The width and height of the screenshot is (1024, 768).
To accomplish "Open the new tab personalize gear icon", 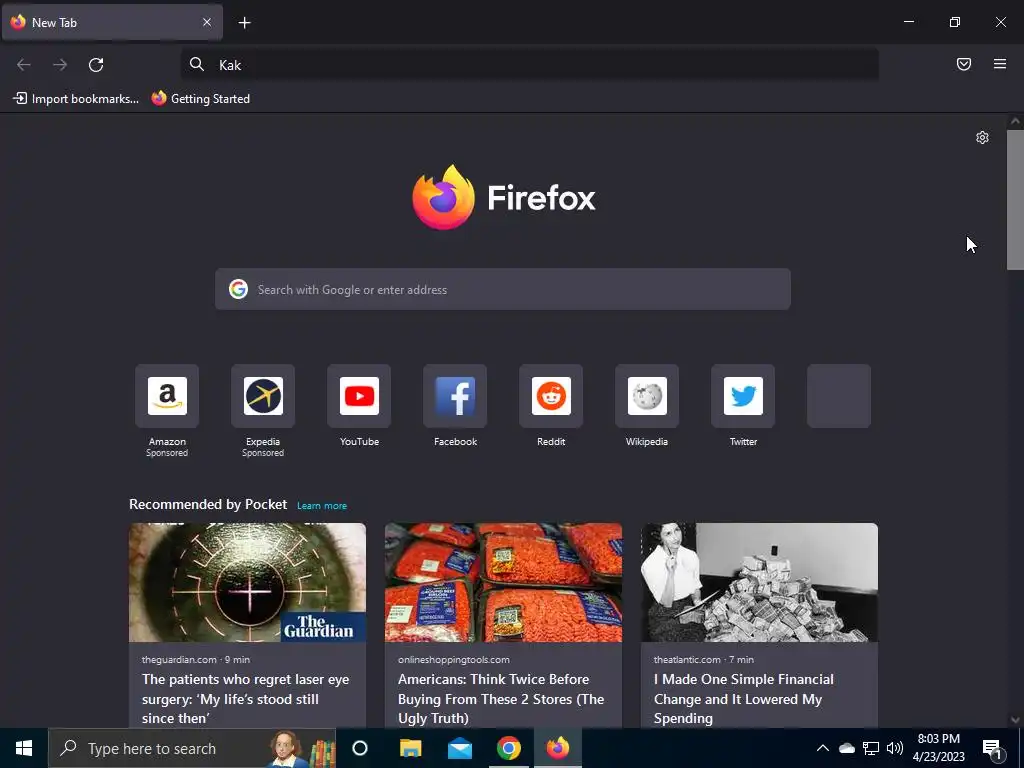I will pyautogui.click(x=982, y=138).
